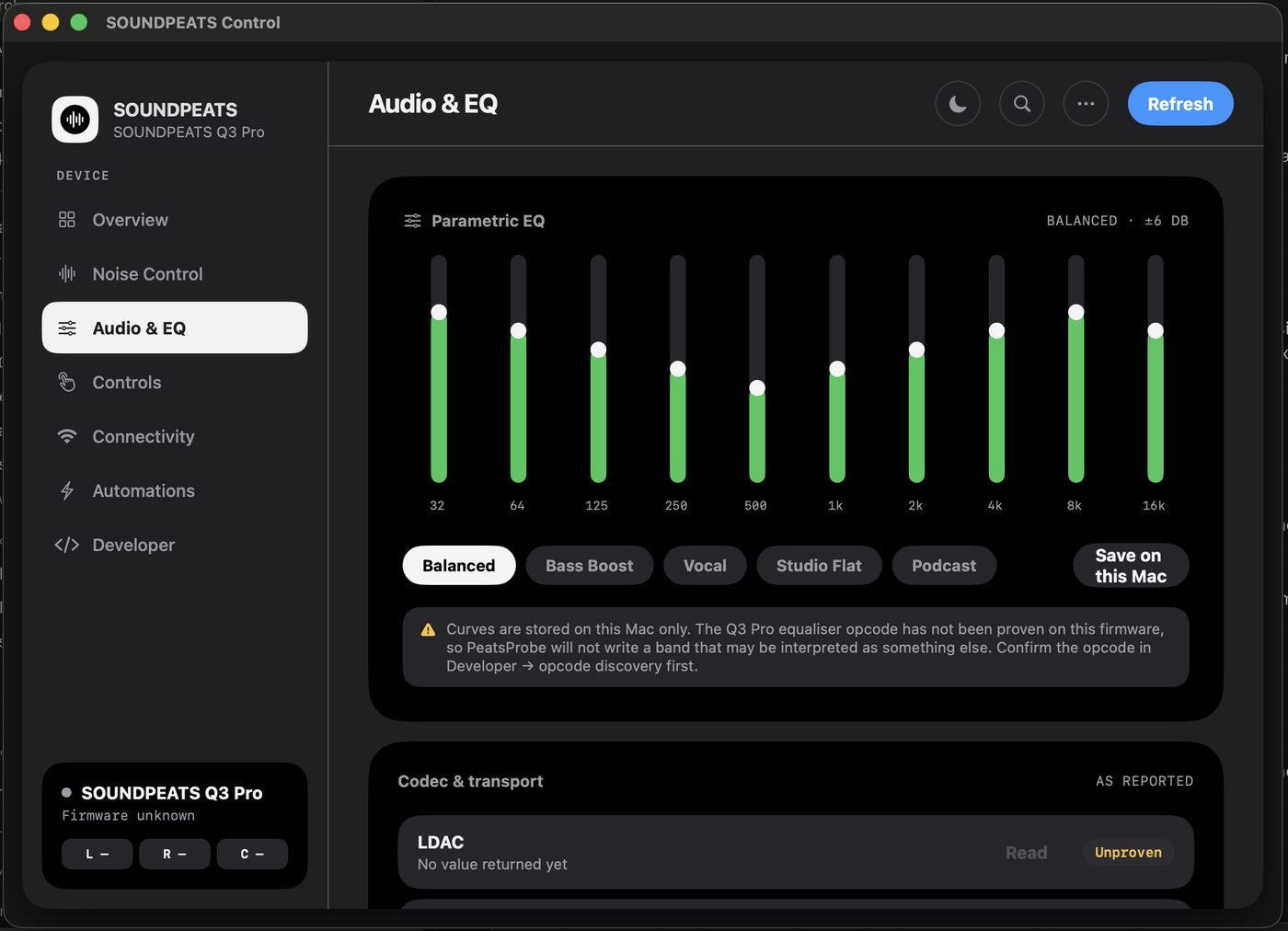Open the Automations page

[175, 490]
